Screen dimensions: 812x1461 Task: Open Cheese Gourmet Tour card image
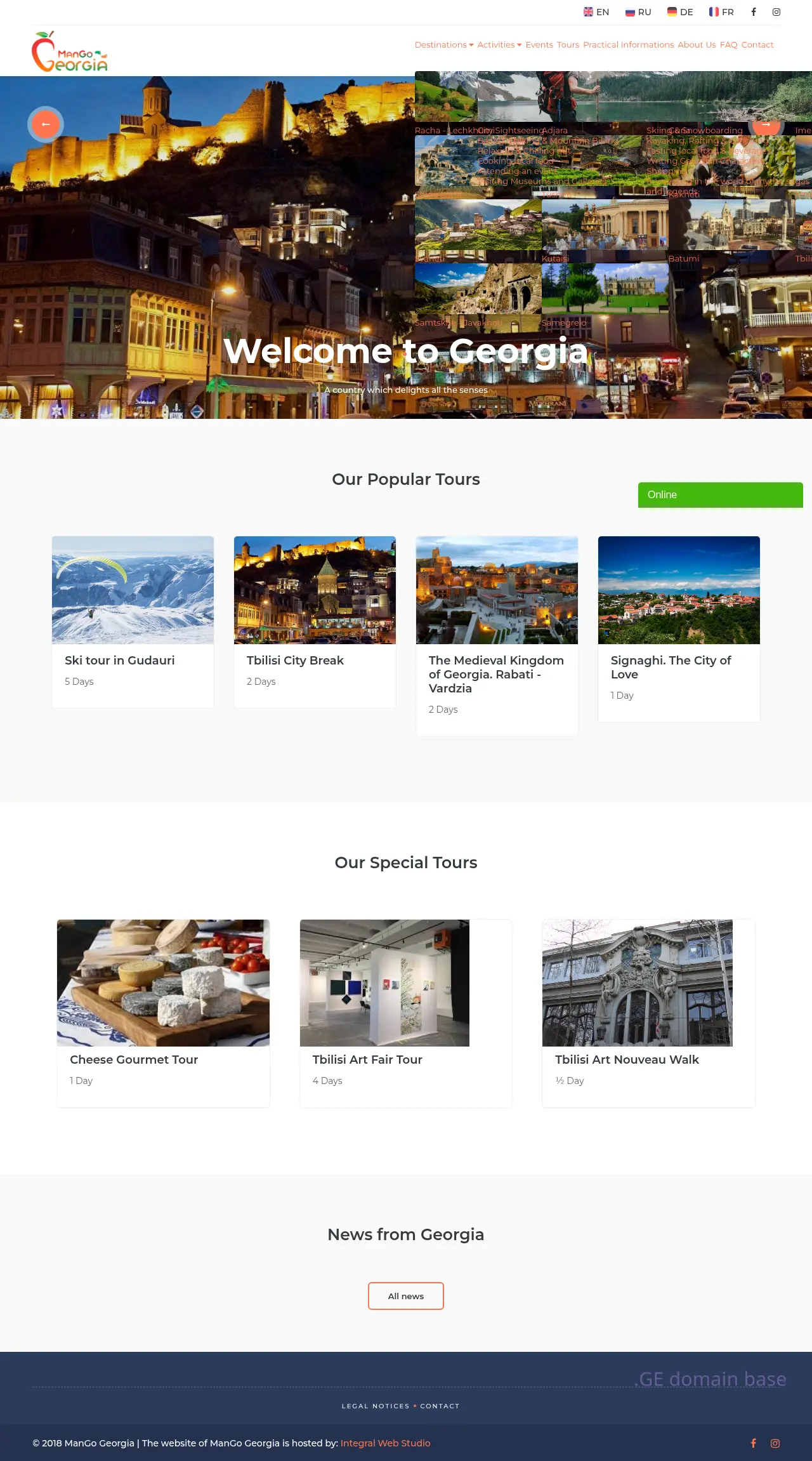[163, 983]
